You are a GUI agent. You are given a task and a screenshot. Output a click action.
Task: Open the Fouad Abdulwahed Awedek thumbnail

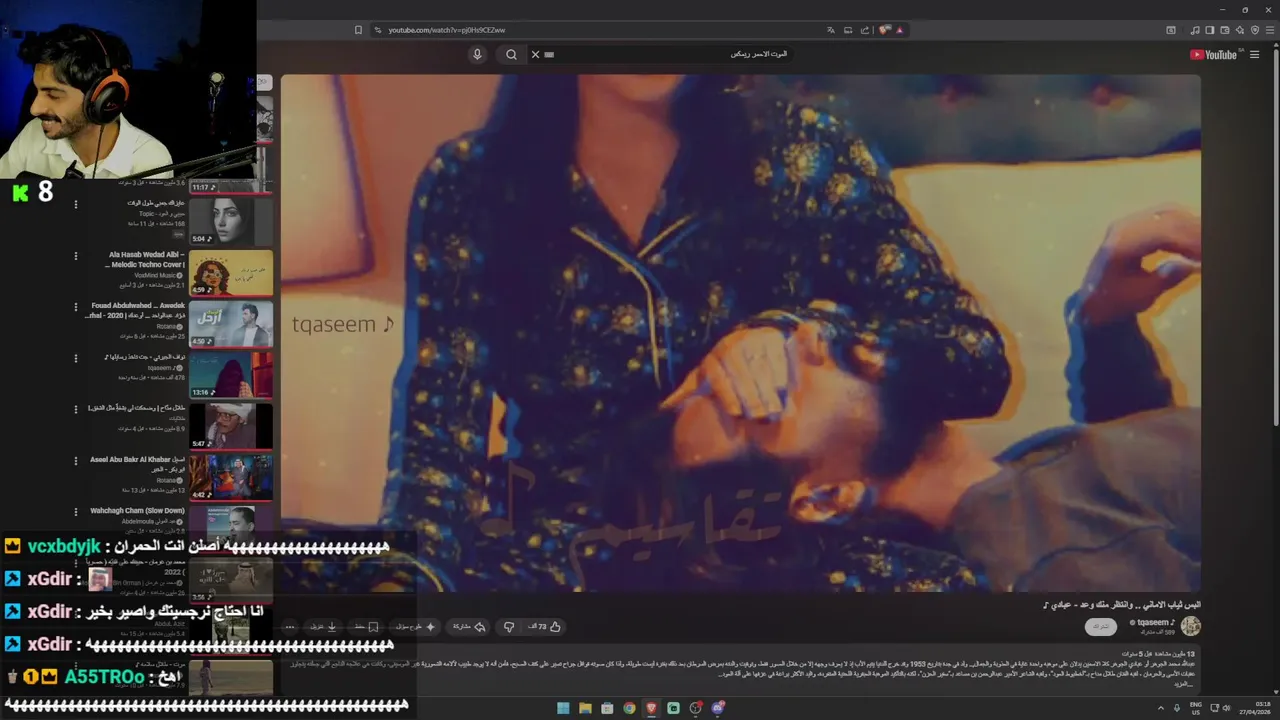[231, 324]
